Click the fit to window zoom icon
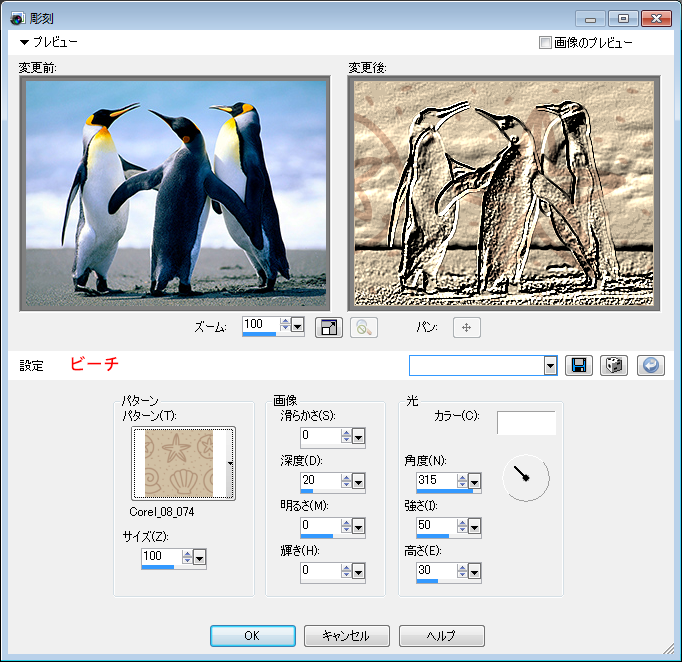The width and height of the screenshot is (682, 662). pos(329,327)
